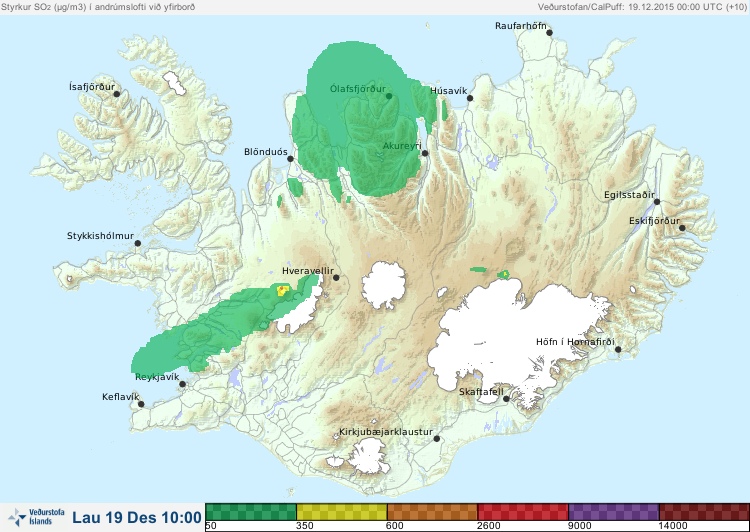Click the Reykjavík city marker dot
This screenshot has width=750, height=532.
tap(182, 384)
